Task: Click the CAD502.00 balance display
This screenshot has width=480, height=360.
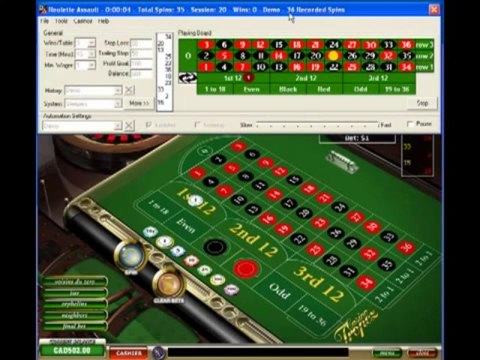Action: 72,351
